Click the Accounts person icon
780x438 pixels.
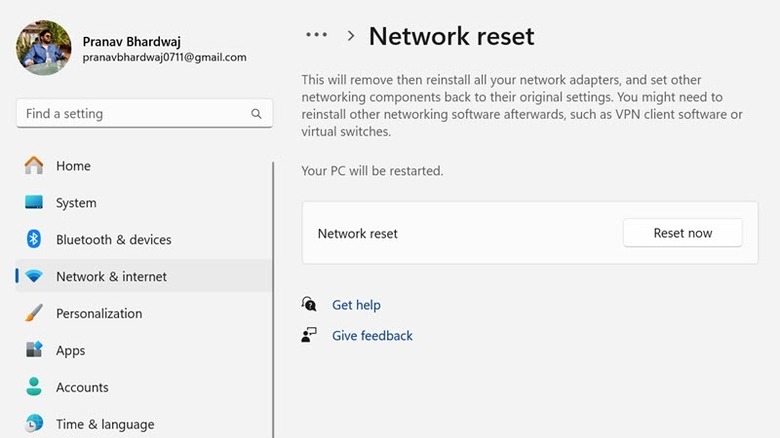click(34, 388)
